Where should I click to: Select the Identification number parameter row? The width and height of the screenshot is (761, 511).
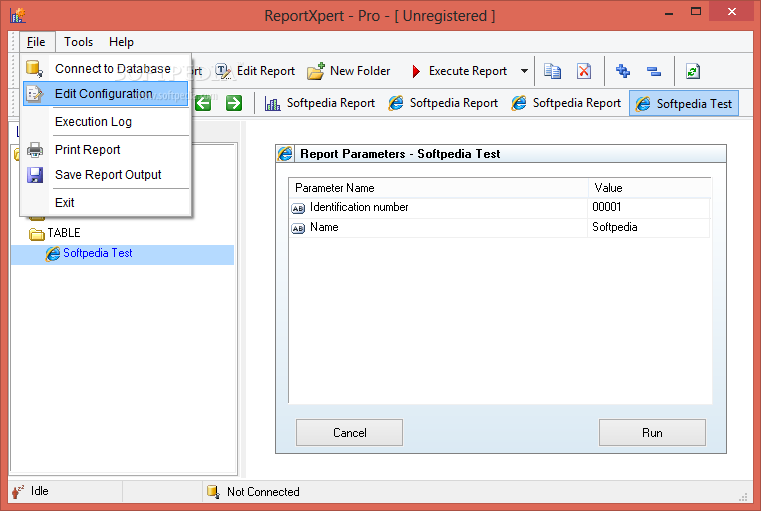point(500,208)
